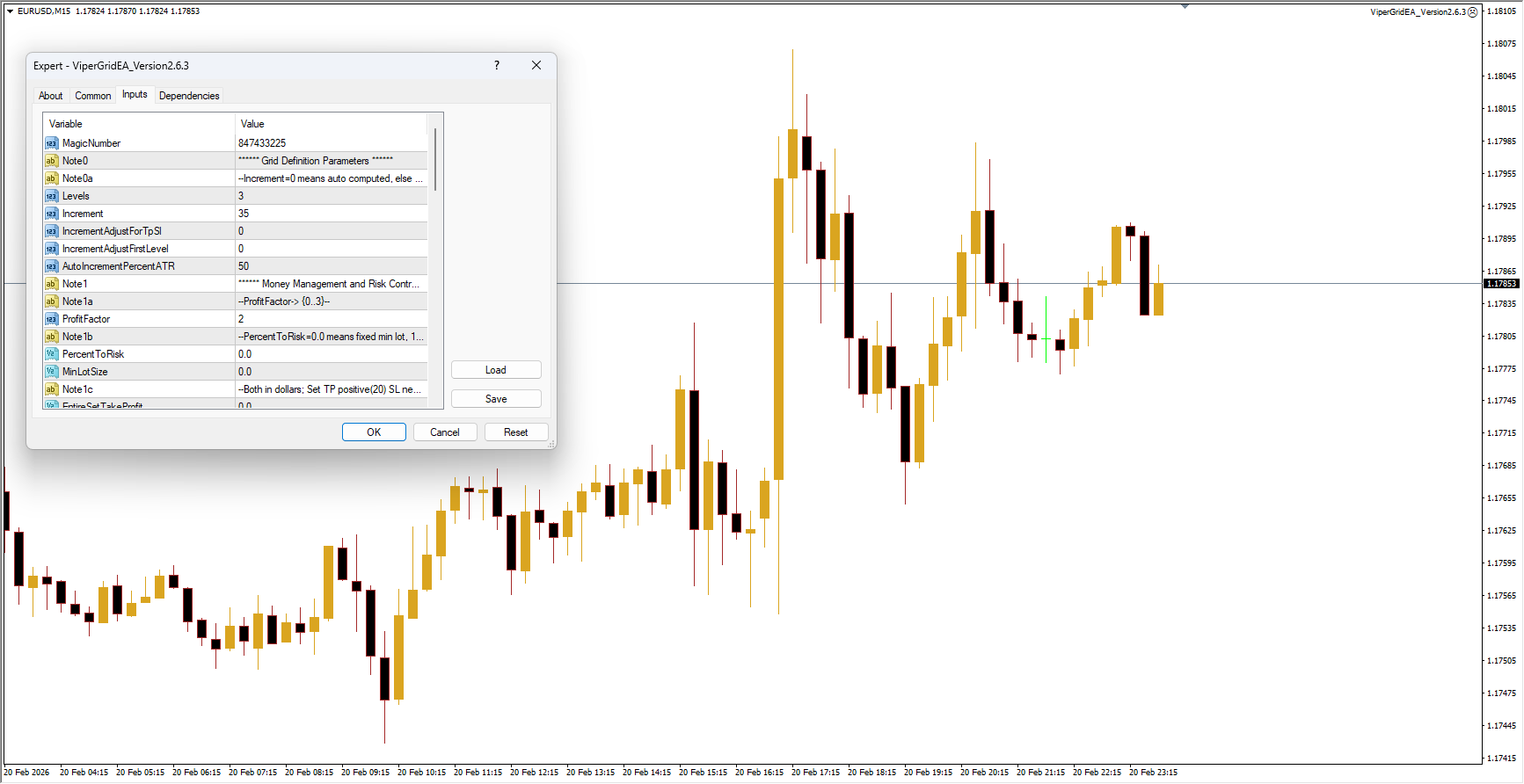
Task: Click the inputs list vertical scrollbar
Action: coord(434,159)
